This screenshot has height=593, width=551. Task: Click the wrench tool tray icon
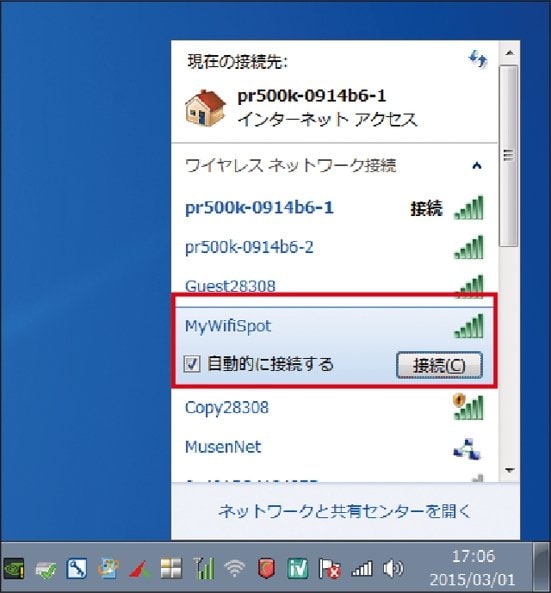77,568
